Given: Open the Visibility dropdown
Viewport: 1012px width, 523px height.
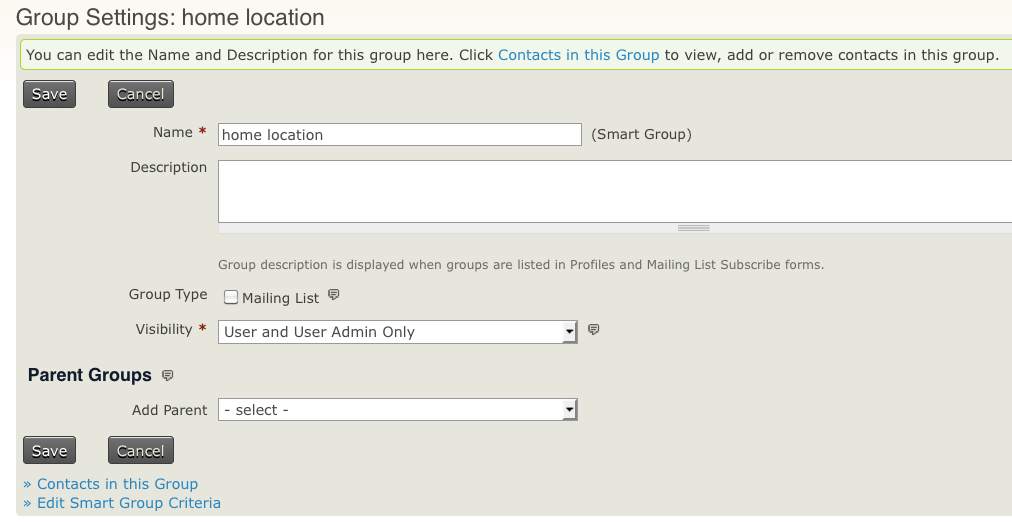Looking at the screenshot, I should point(398,332).
